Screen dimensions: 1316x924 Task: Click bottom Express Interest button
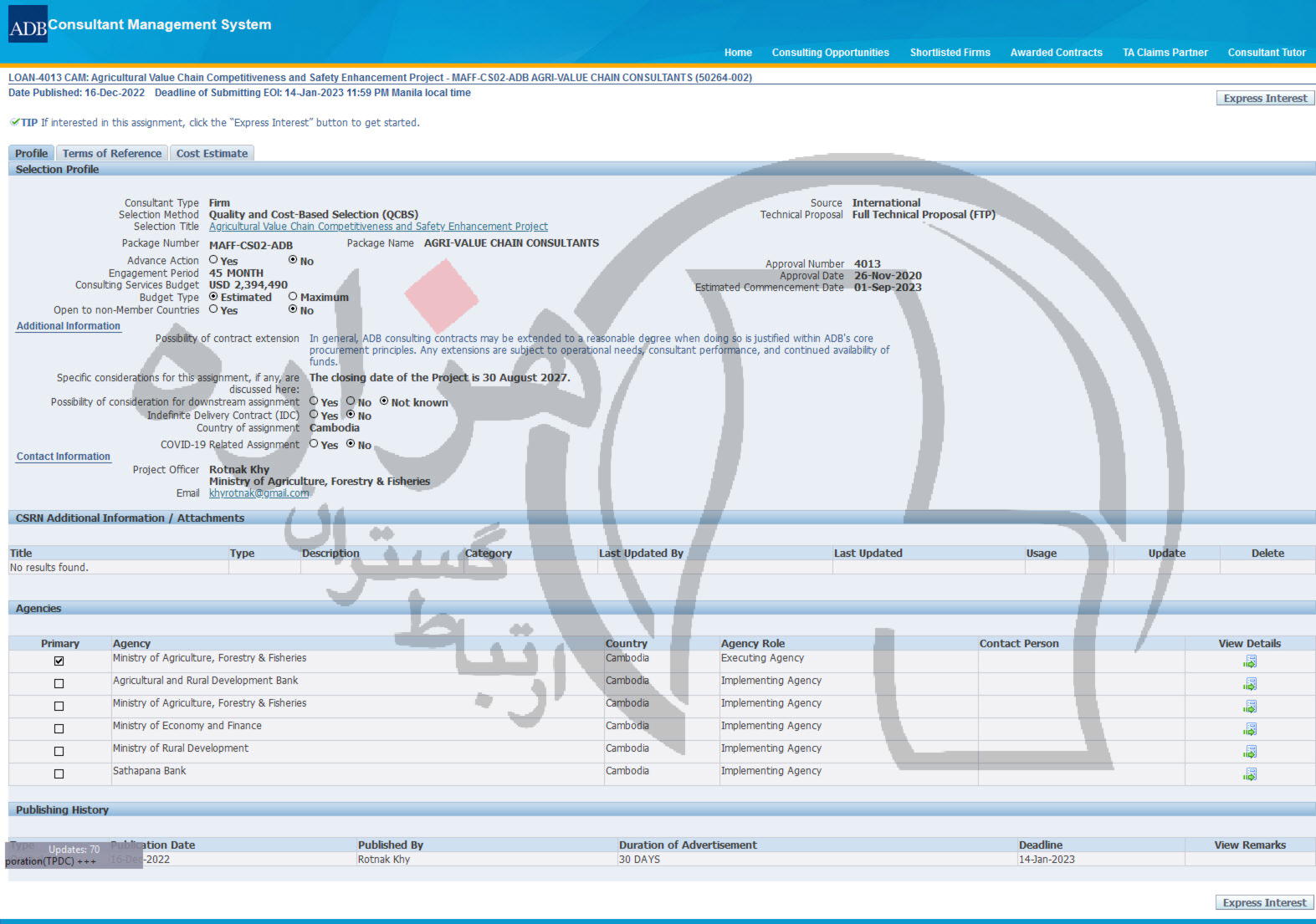tap(1264, 903)
